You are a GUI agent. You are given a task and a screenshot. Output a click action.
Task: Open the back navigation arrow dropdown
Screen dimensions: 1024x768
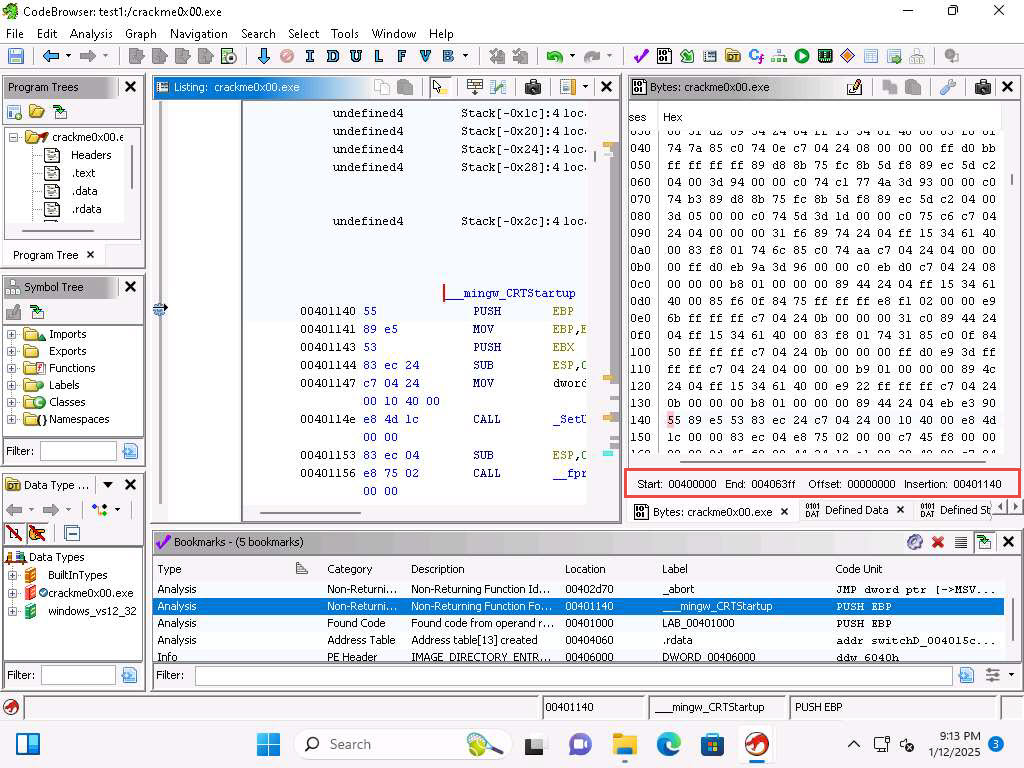(67, 56)
